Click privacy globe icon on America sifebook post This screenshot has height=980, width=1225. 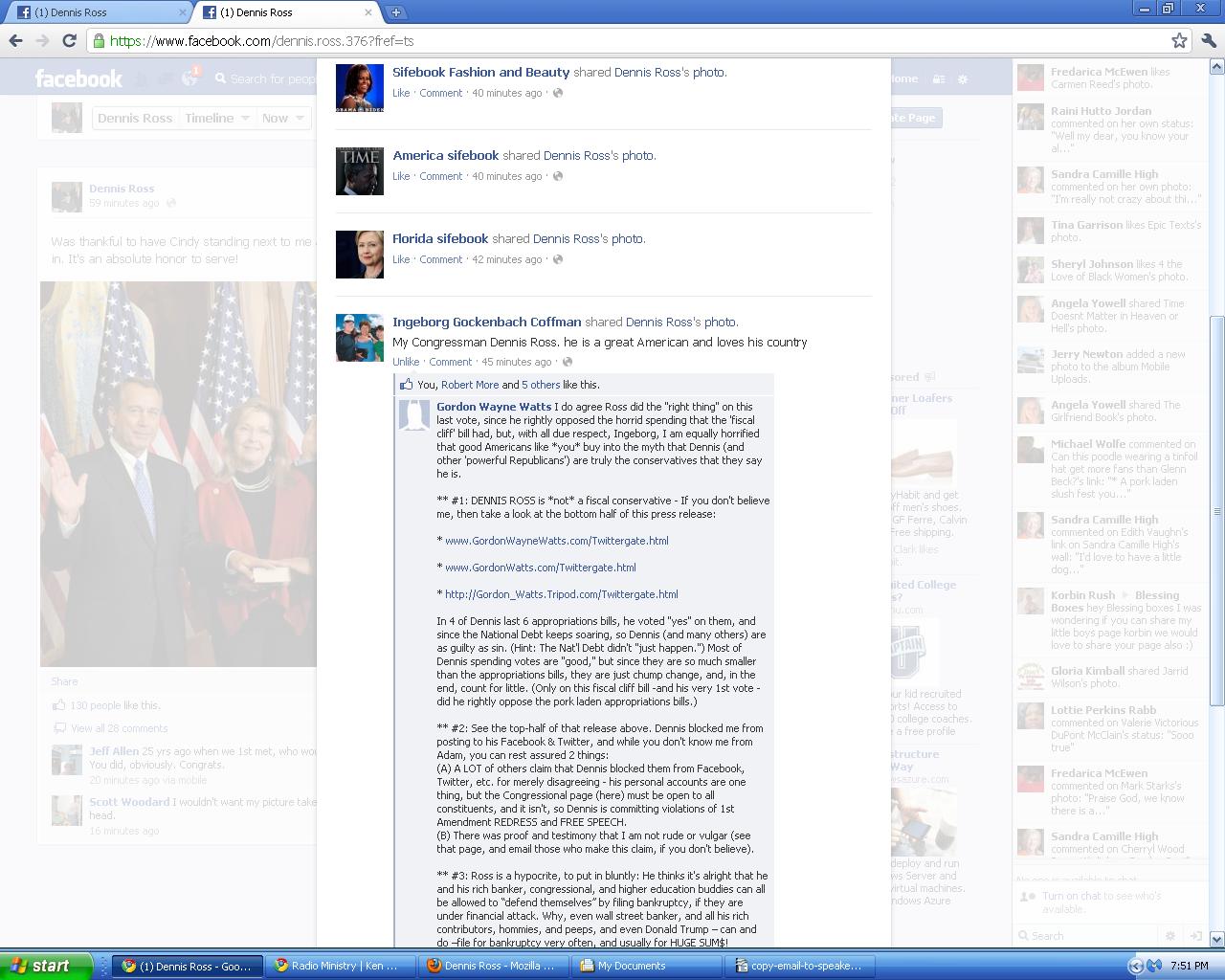[558, 176]
